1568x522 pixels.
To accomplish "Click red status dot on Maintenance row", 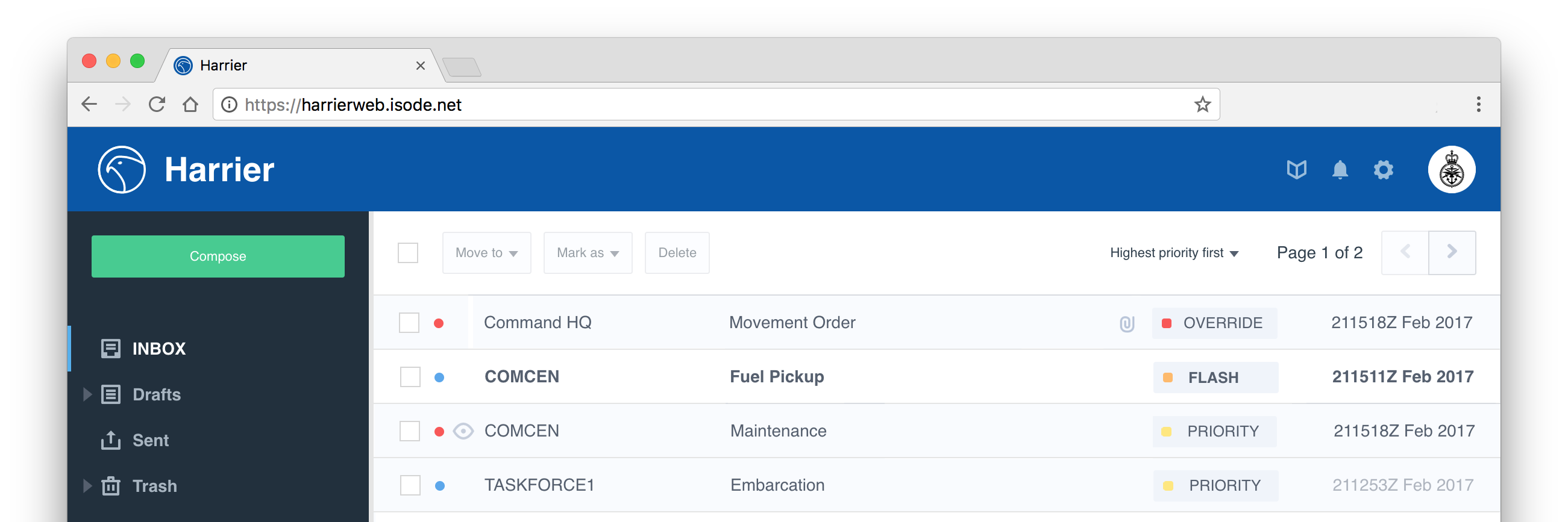I will (439, 431).
